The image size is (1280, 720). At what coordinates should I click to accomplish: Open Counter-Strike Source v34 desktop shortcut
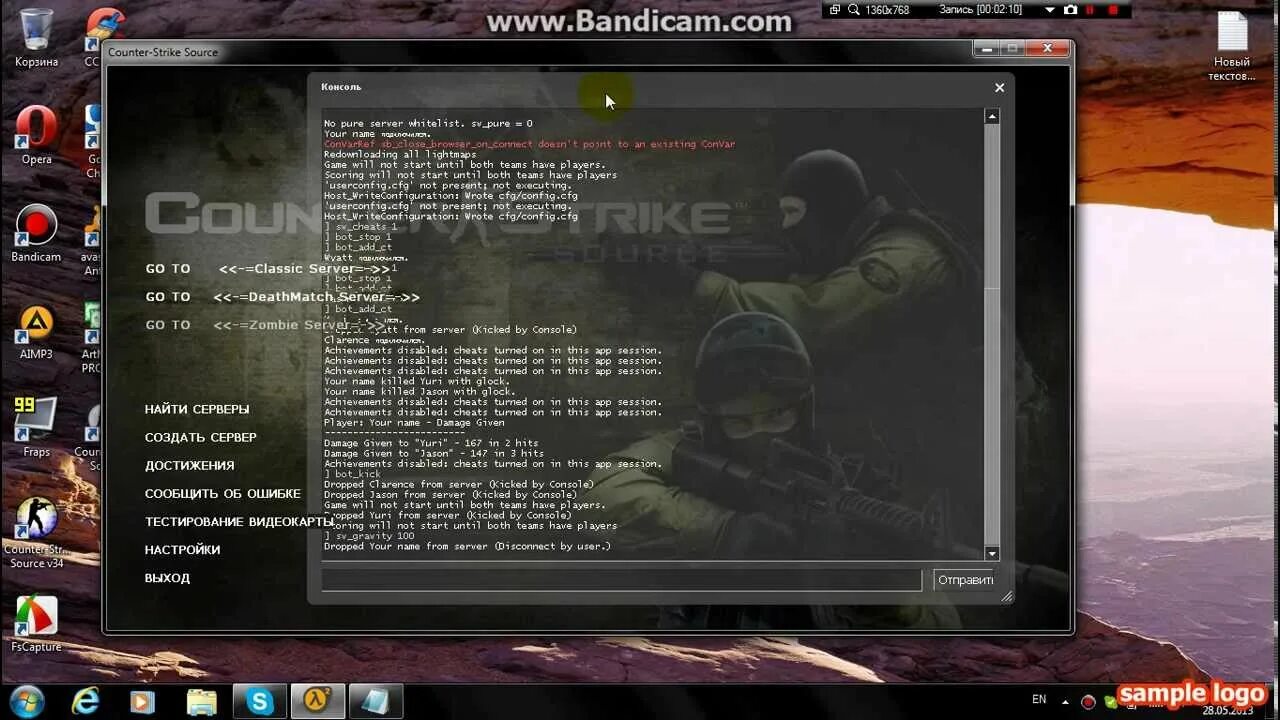[x=36, y=532]
